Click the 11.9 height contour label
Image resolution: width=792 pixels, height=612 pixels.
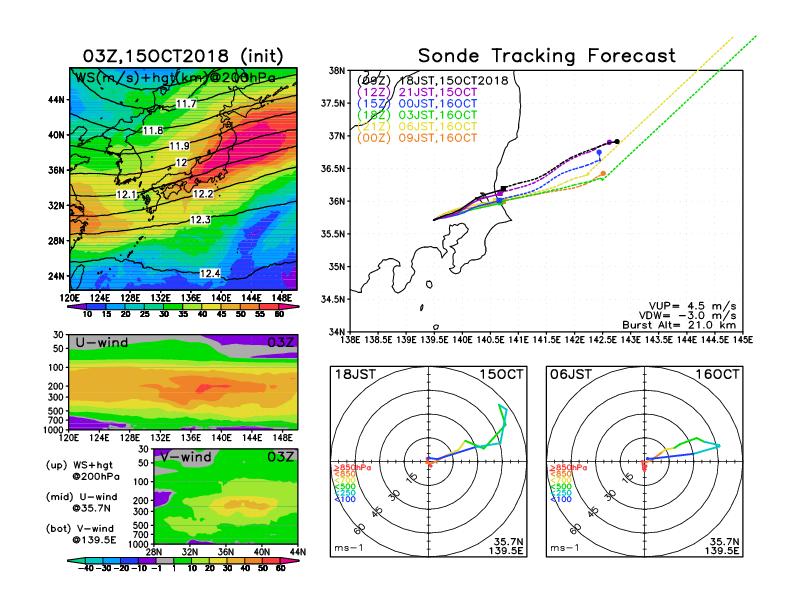click(x=179, y=146)
